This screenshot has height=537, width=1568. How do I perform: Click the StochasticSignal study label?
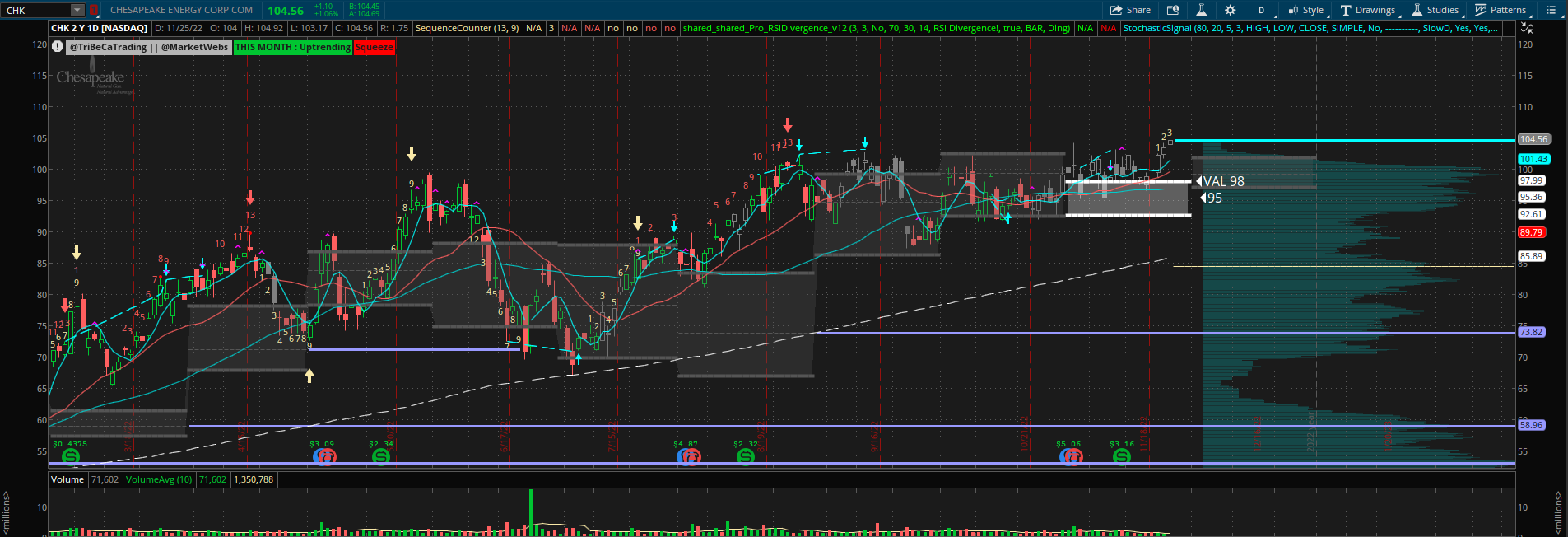1310,28
